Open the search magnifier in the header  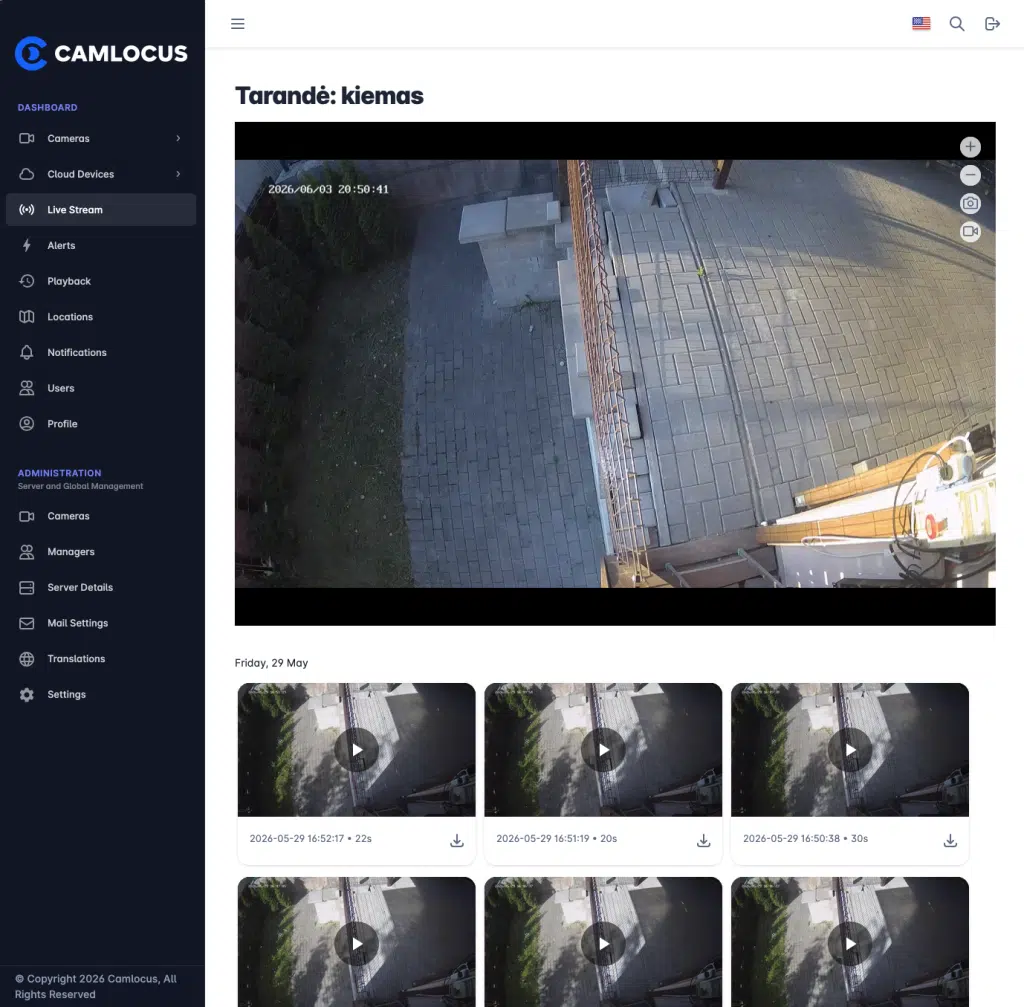coord(956,24)
